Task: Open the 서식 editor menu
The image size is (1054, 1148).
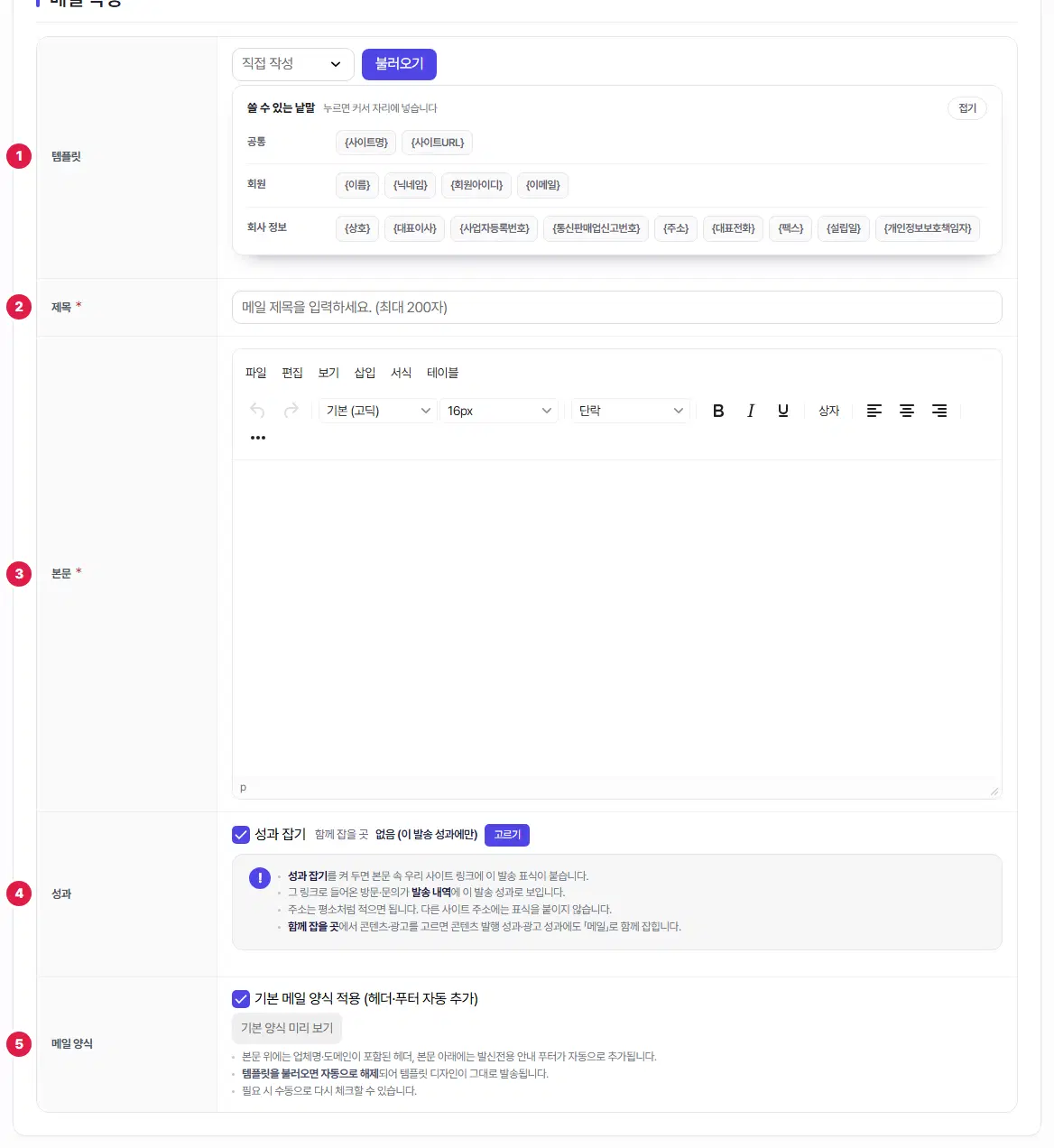Action: tap(401, 373)
